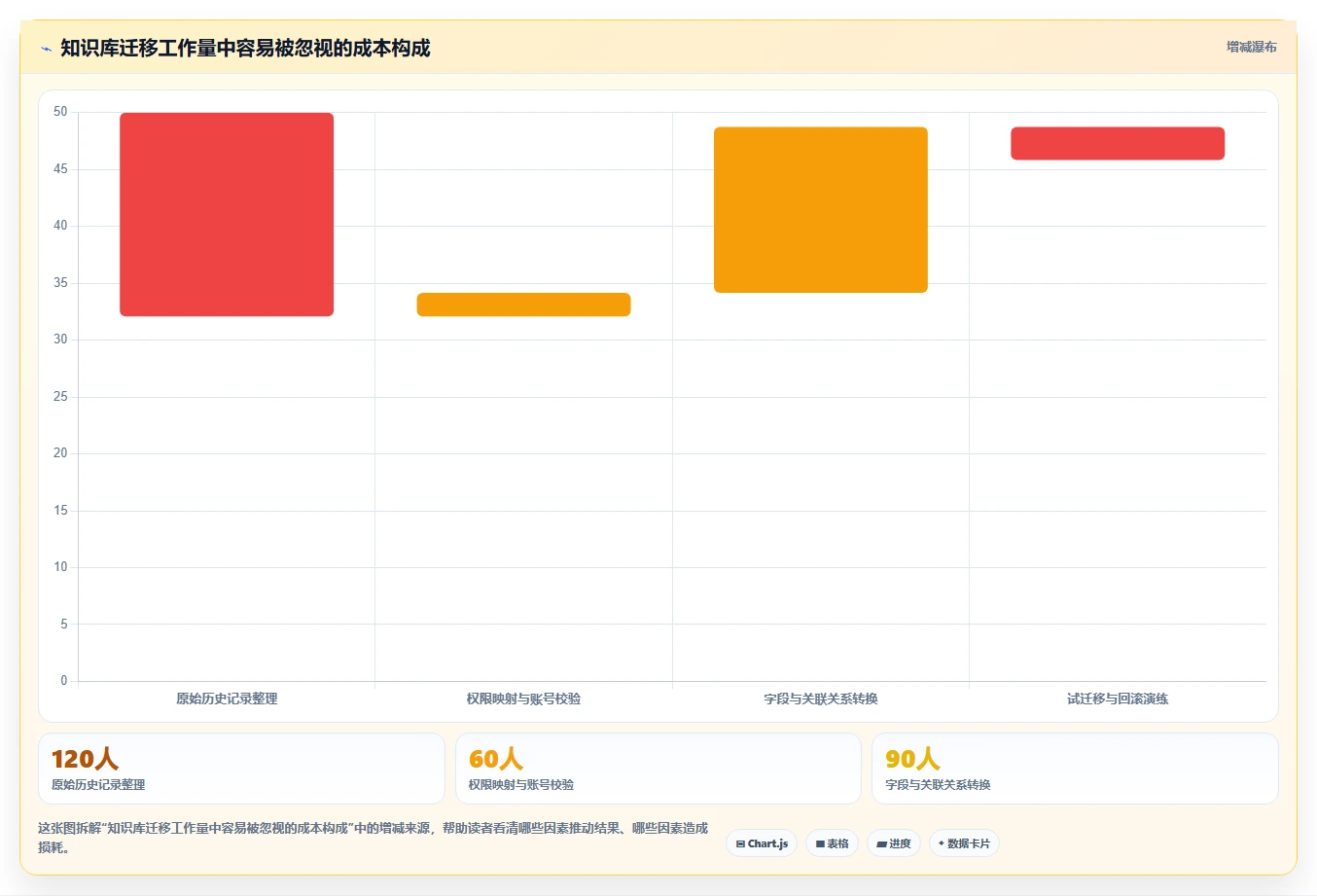Viewport: 1317px width, 896px height.
Task: Click the y-axis value 45
Action: (x=60, y=169)
